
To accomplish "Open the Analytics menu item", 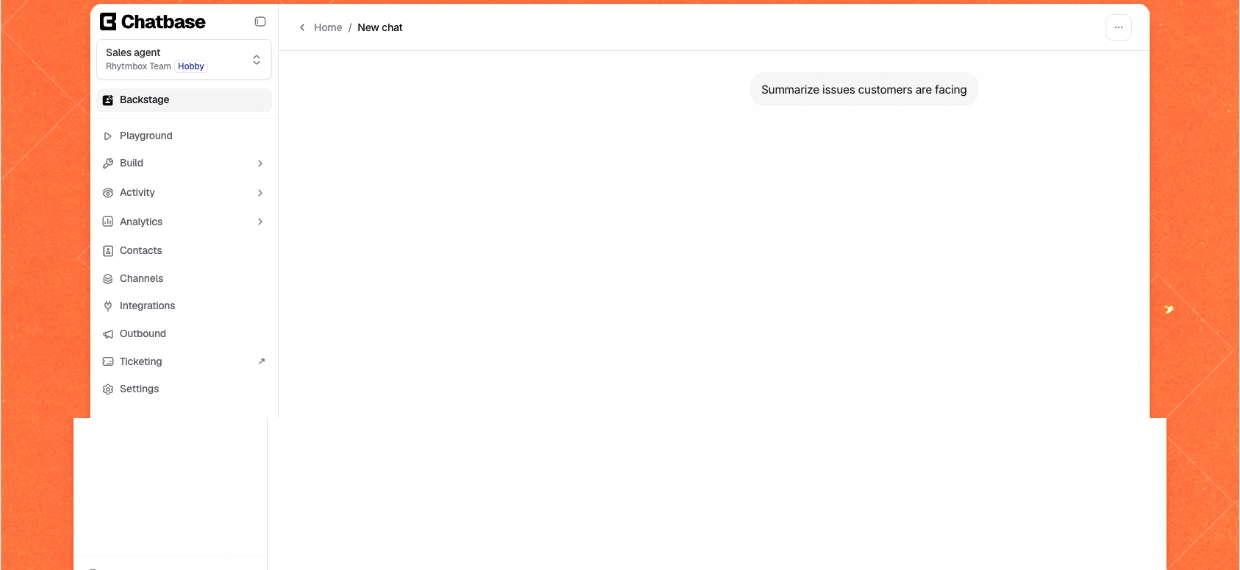I will 184,222.
